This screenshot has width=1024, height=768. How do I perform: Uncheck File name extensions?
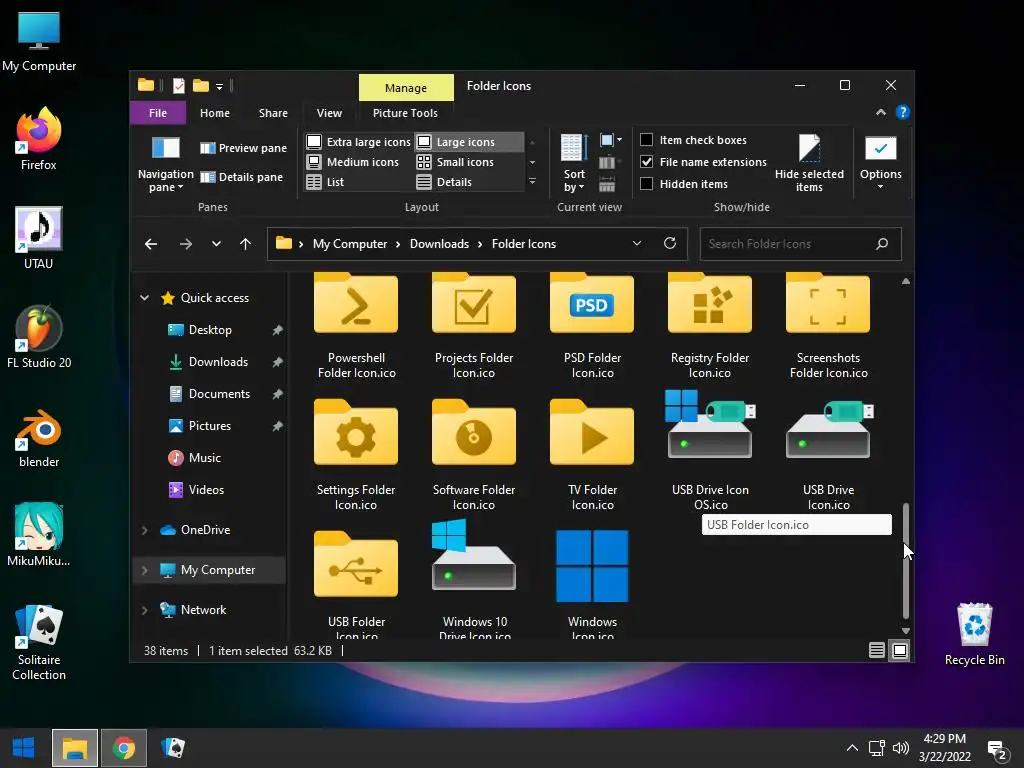click(x=703, y=162)
